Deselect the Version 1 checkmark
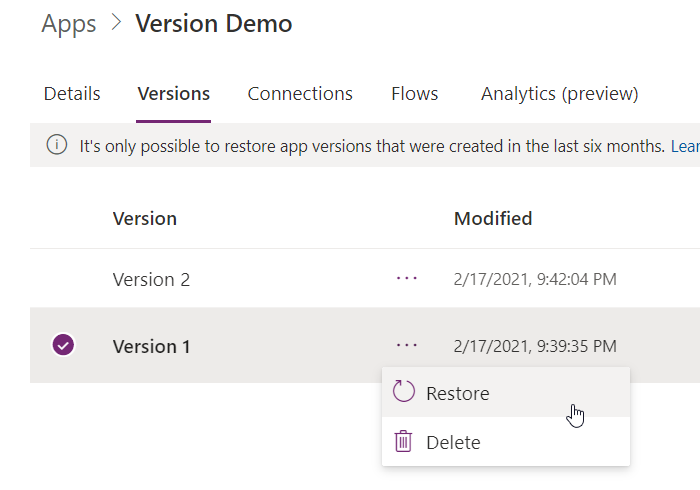This screenshot has height=490, width=700. tap(63, 345)
